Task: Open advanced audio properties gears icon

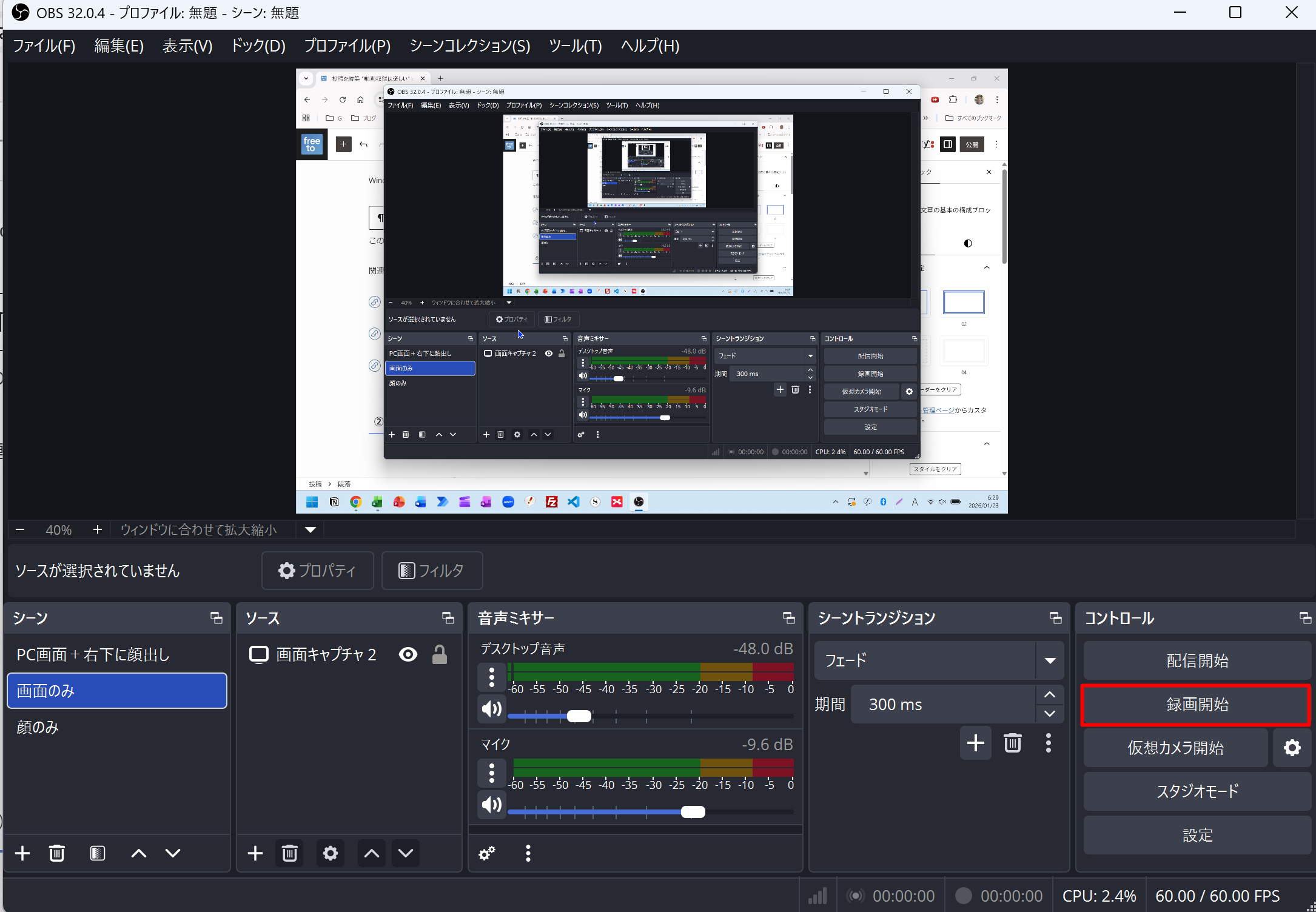Action: pyautogui.click(x=487, y=853)
